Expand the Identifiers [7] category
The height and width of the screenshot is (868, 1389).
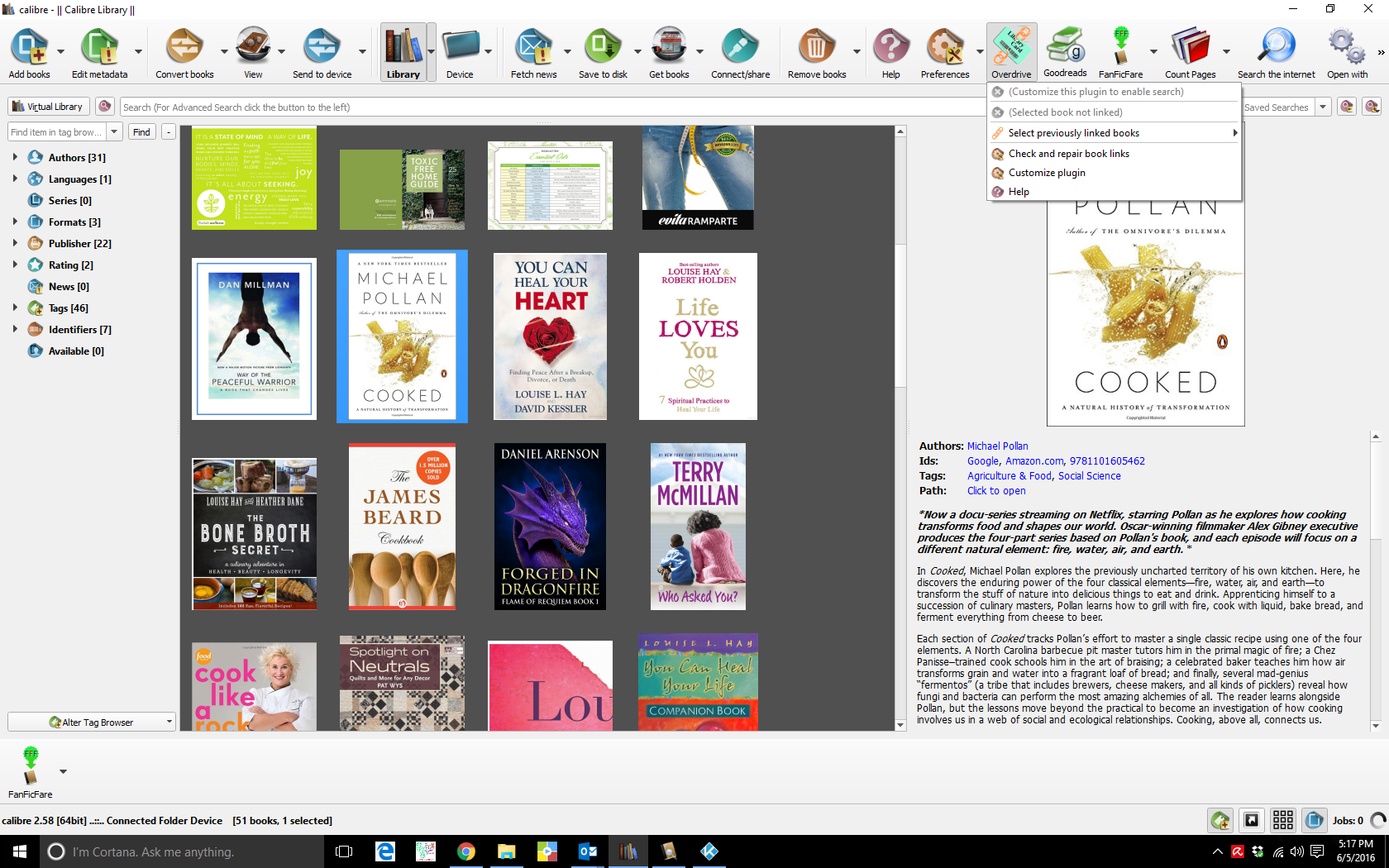(15, 329)
